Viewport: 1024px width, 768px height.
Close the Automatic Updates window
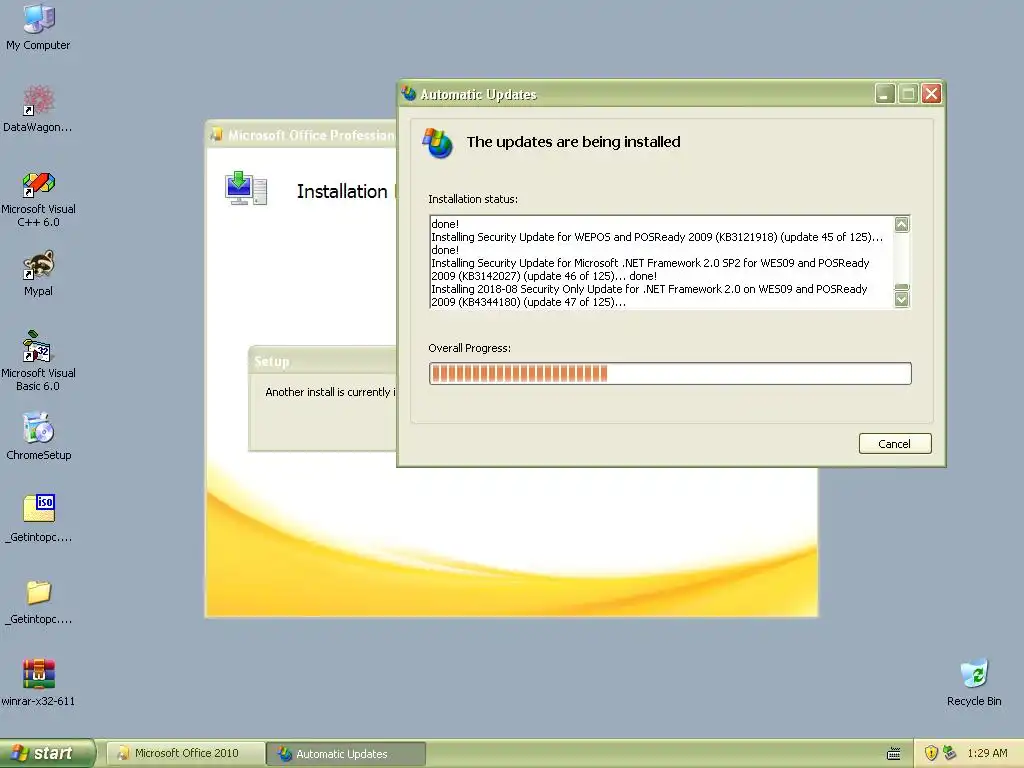tap(931, 94)
